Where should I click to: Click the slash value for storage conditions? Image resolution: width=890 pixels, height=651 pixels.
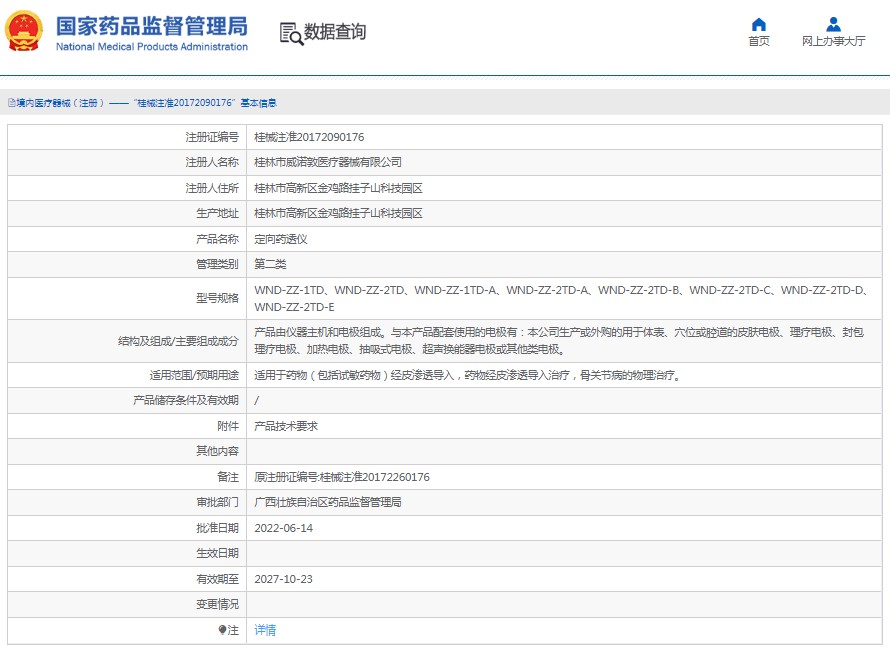tap(257, 401)
